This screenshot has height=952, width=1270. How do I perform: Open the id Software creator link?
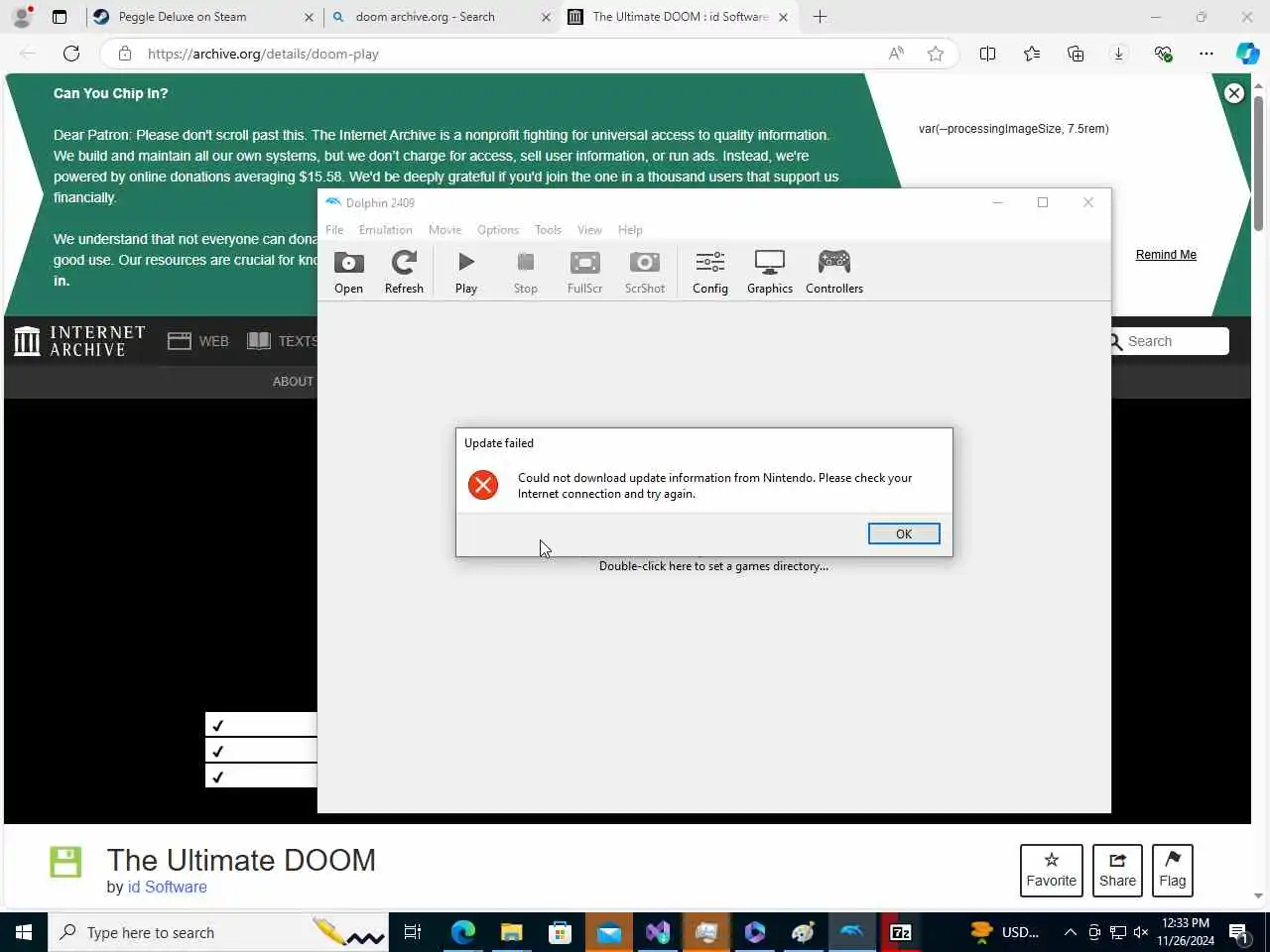pos(168,888)
